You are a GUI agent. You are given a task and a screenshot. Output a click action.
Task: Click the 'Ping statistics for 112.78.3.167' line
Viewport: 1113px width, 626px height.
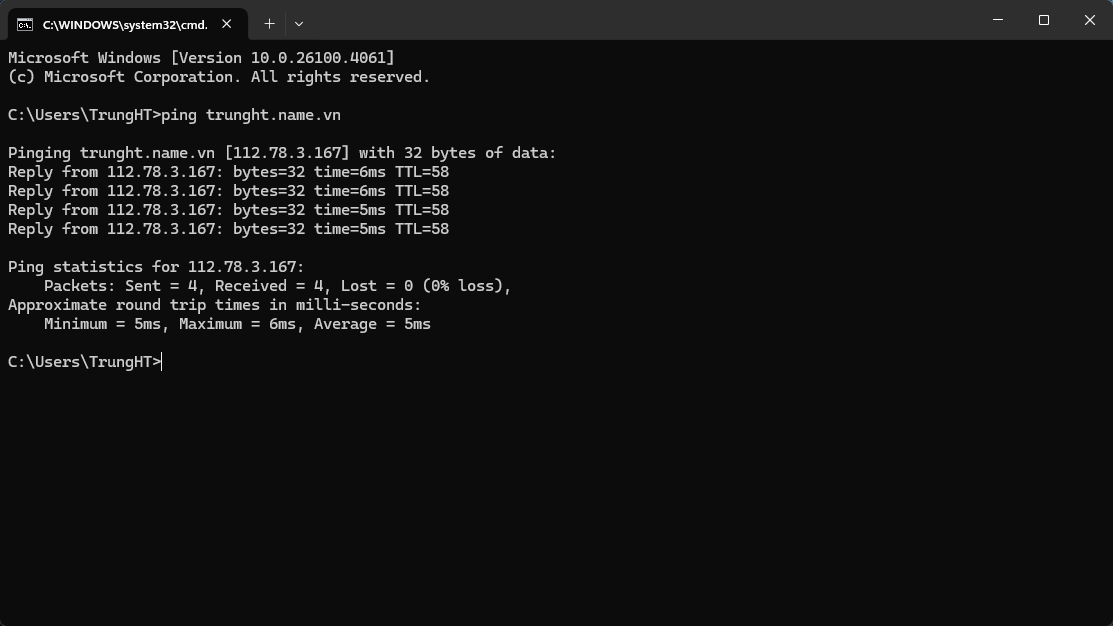tap(156, 267)
